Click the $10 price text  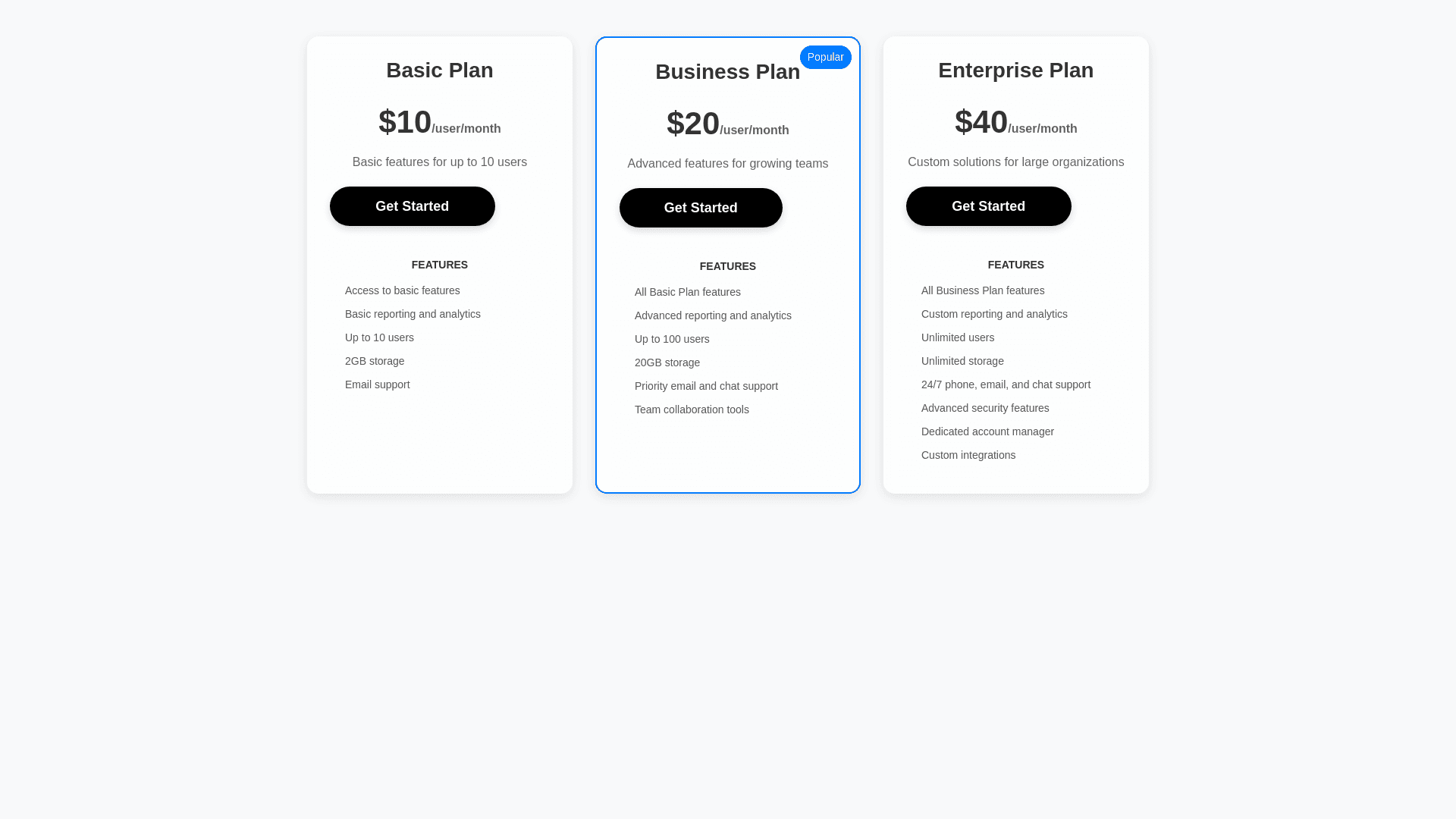[x=405, y=122]
